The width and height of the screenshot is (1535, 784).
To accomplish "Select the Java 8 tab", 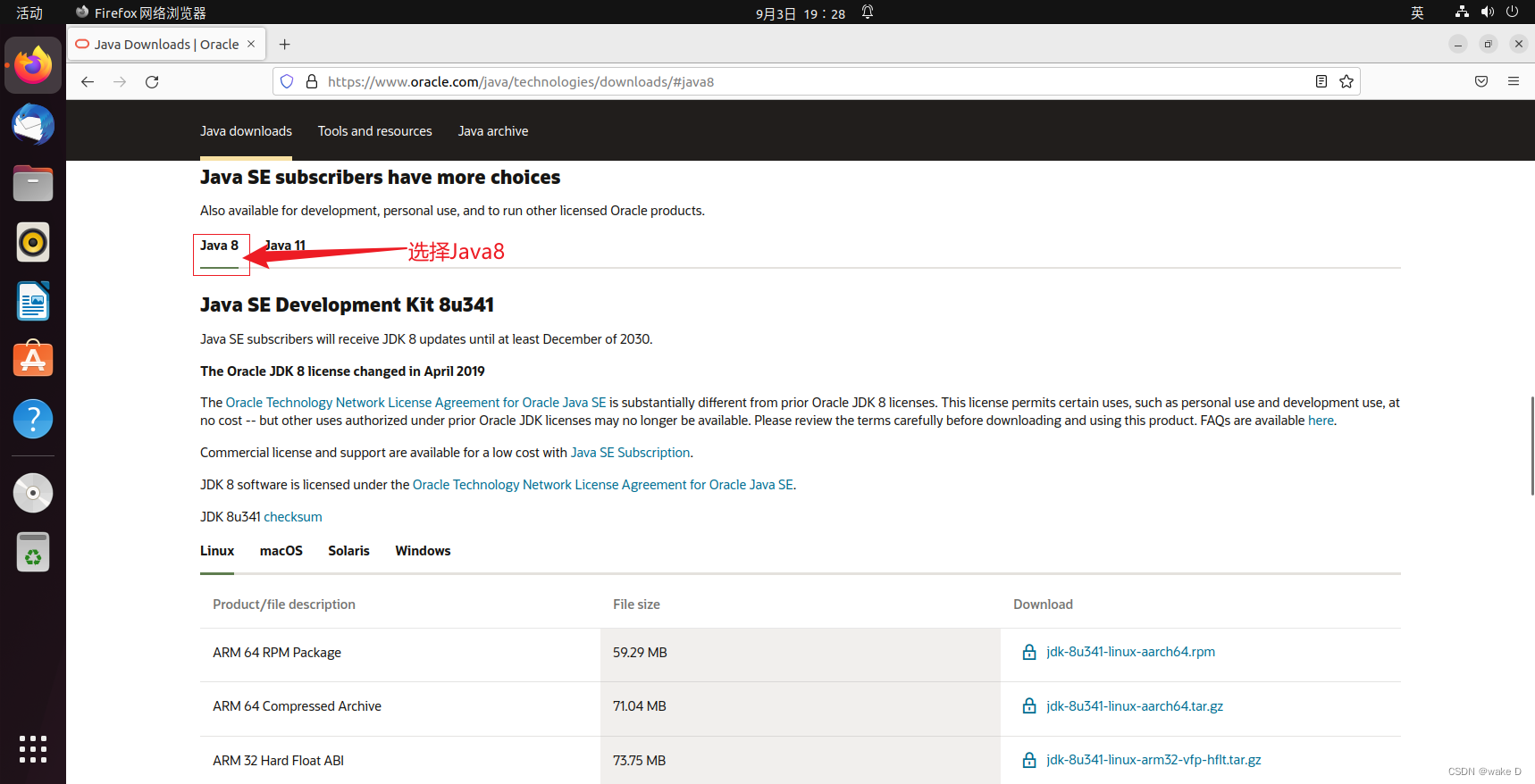I will coord(219,246).
